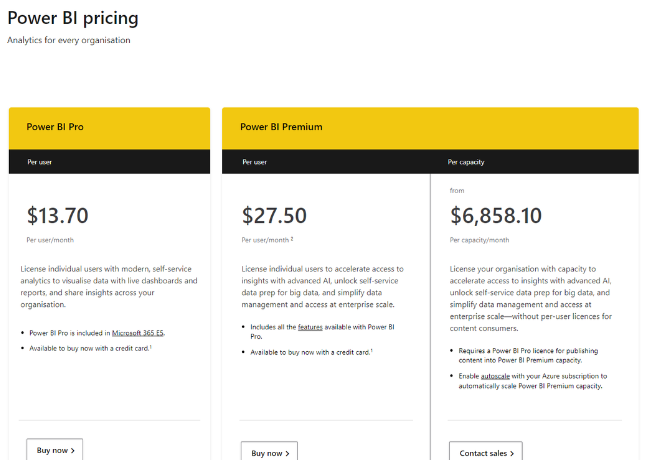Viewport: 655px width, 469px height.
Task: Select the Per user tab under Power BI Premium
Action: click(254, 161)
